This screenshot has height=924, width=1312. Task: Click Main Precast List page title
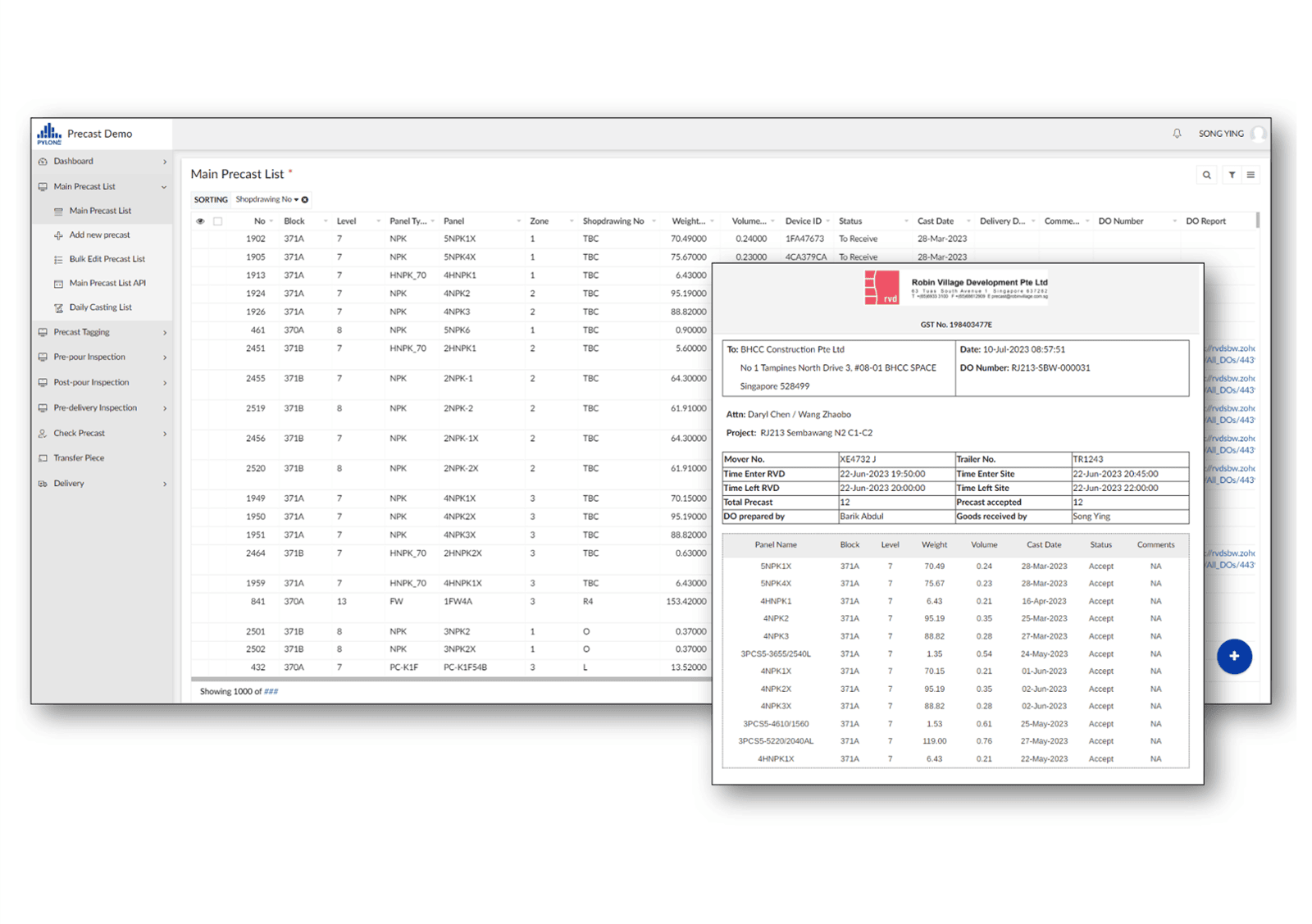[237, 174]
